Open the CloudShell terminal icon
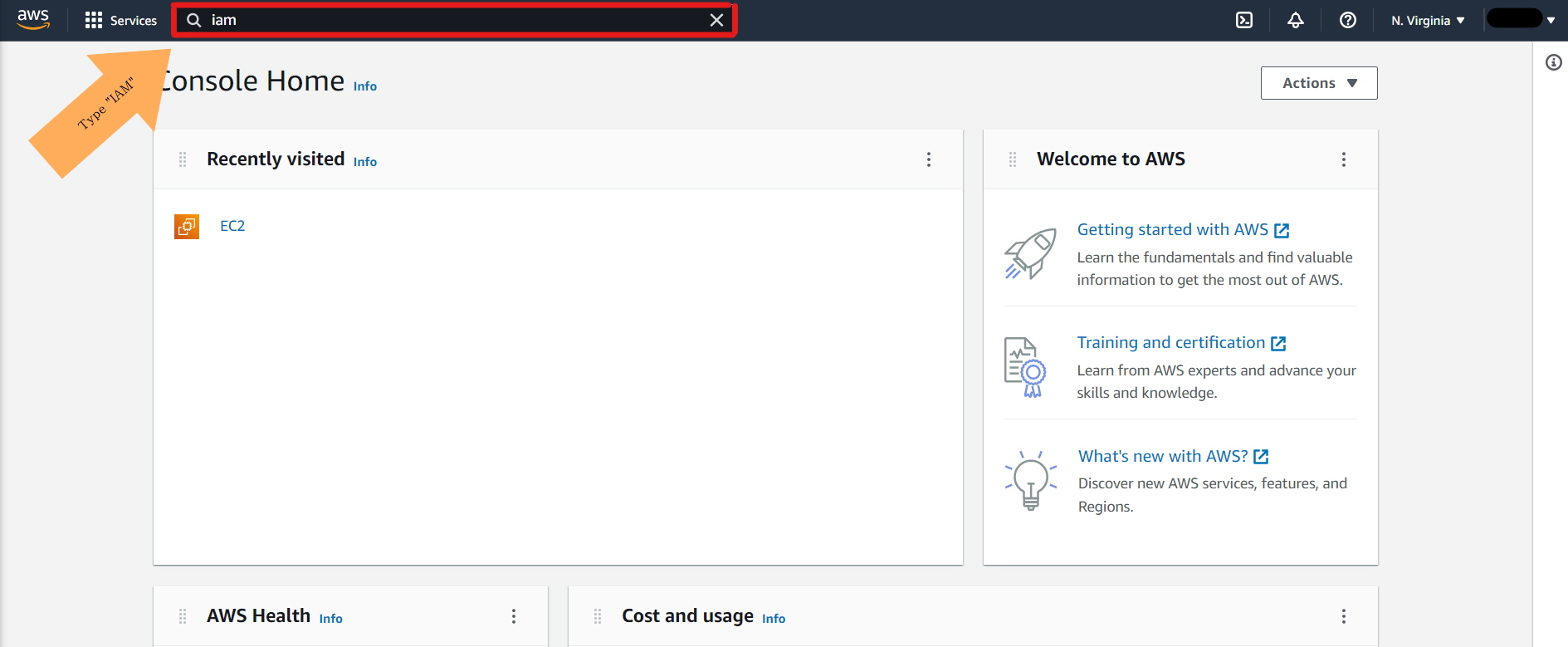Image resolution: width=1568 pixels, height=647 pixels. pyautogui.click(x=1244, y=20)
